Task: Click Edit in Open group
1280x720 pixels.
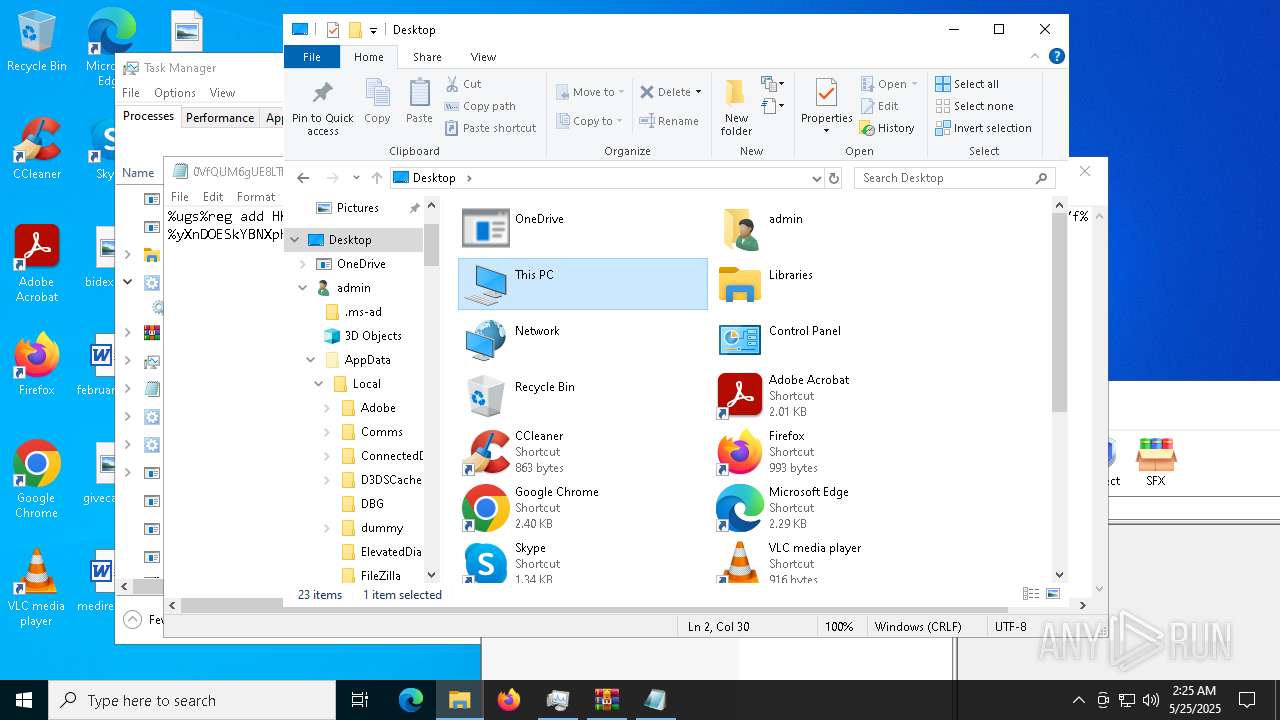Action: click(x=879, y=106)
